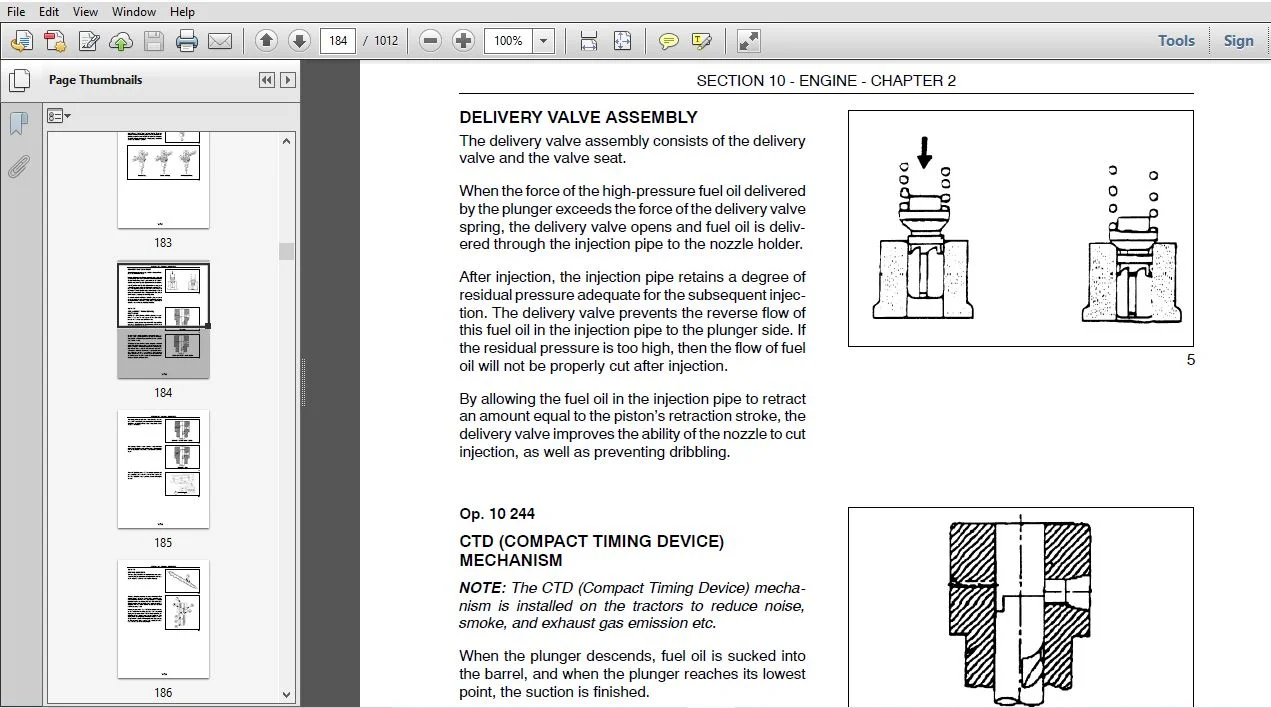Click fit one full page icon
Screen dimensions: 1271x708
point(622,41)
